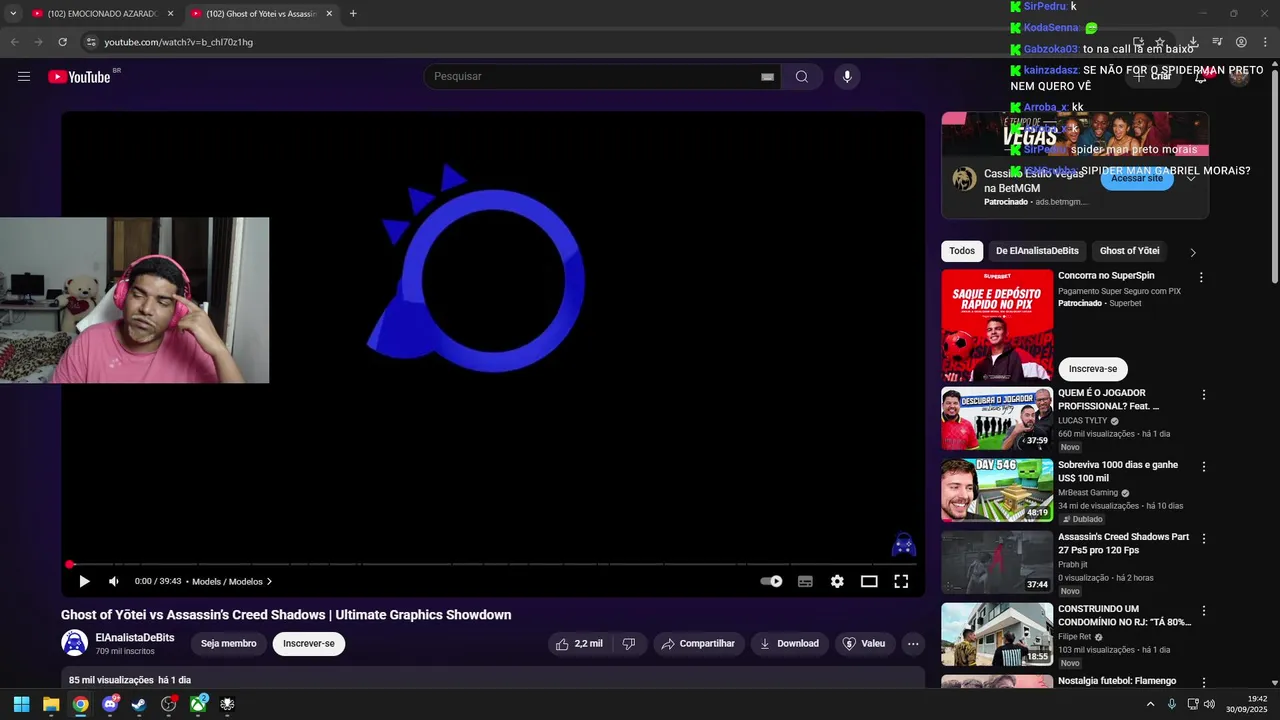Viewport: 1280px width, 720px height.
Task: Toggle subtitles/closed captions
Action: click(x=805, y=581)
